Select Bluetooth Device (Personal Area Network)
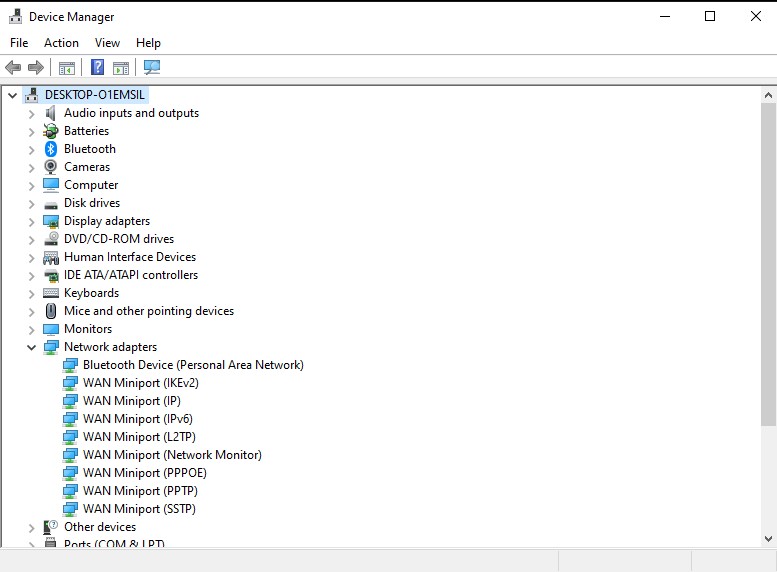This screenshot has height=572, width=777. coord(193,365)
